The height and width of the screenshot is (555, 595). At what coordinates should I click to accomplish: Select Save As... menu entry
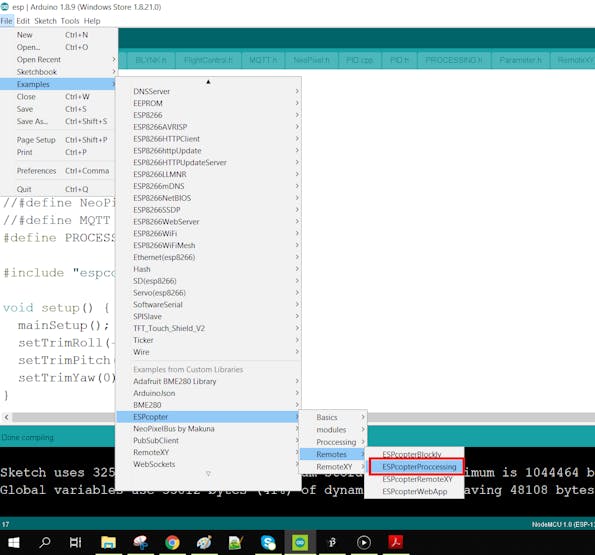(x=57, y=121)
